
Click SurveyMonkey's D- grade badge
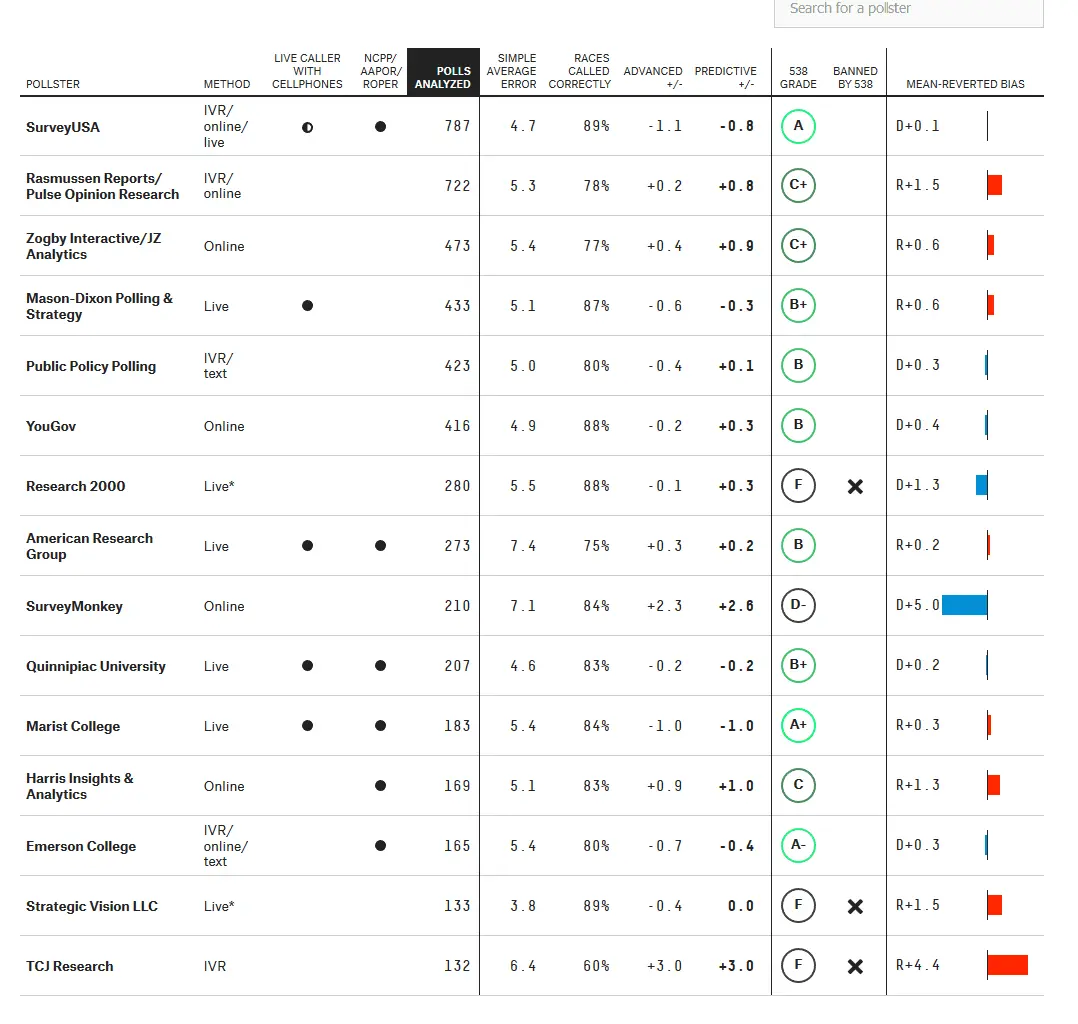(x=798, y=605)
